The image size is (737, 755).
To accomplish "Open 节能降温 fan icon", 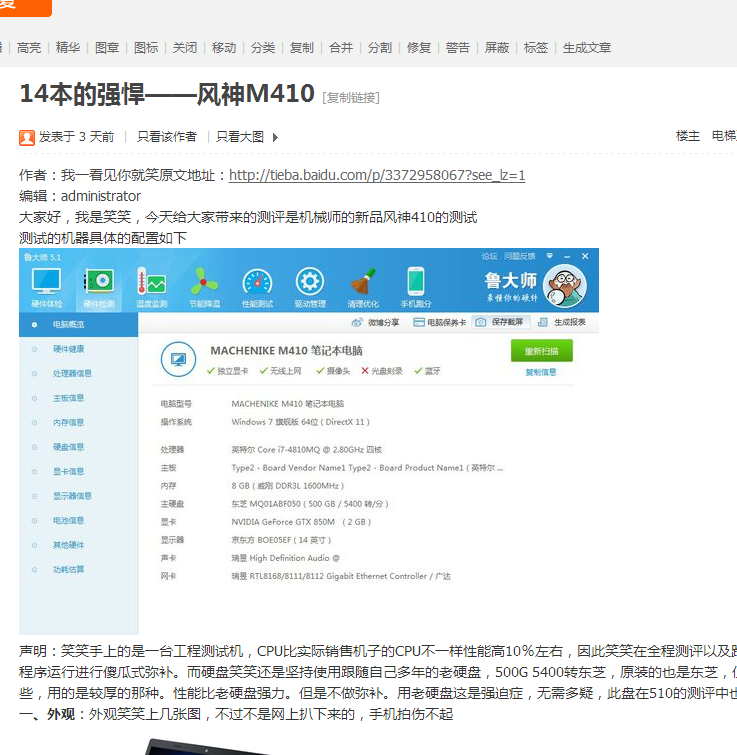I will pos(205,287).
